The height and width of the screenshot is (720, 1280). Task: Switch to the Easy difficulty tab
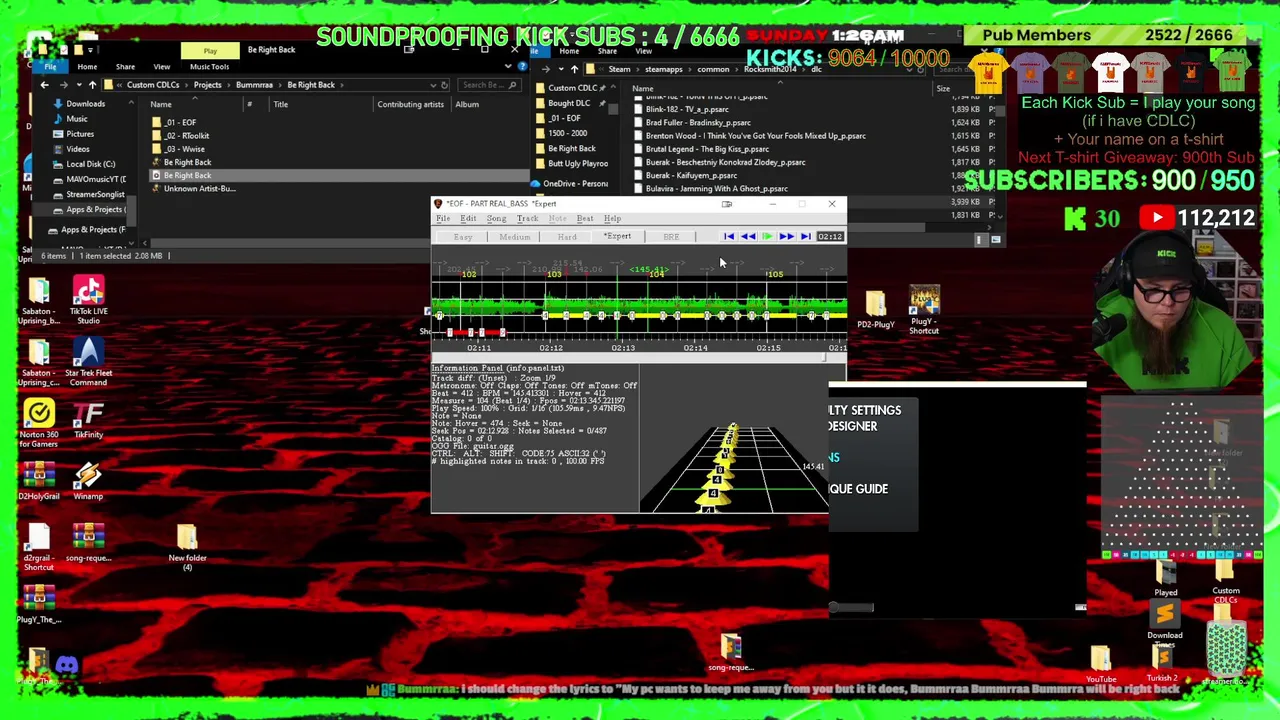(463, 237)
